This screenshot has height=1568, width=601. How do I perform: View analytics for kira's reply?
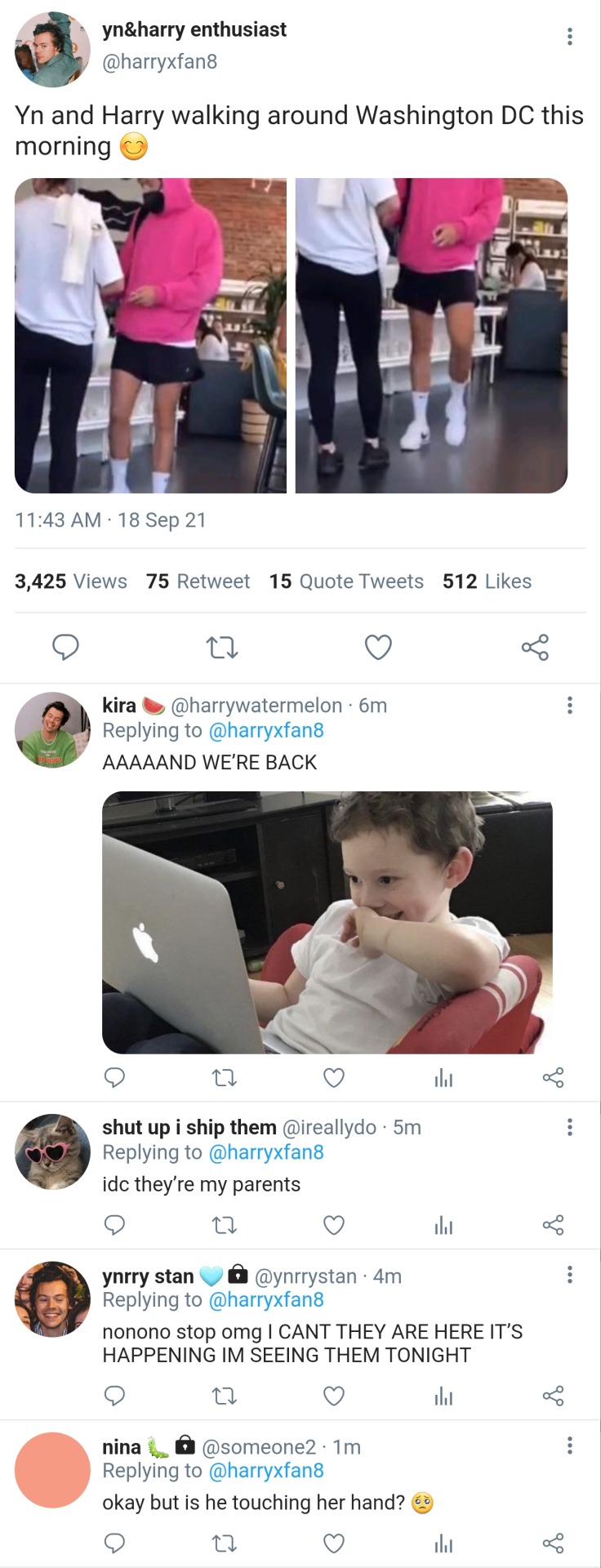[443, 1078]
